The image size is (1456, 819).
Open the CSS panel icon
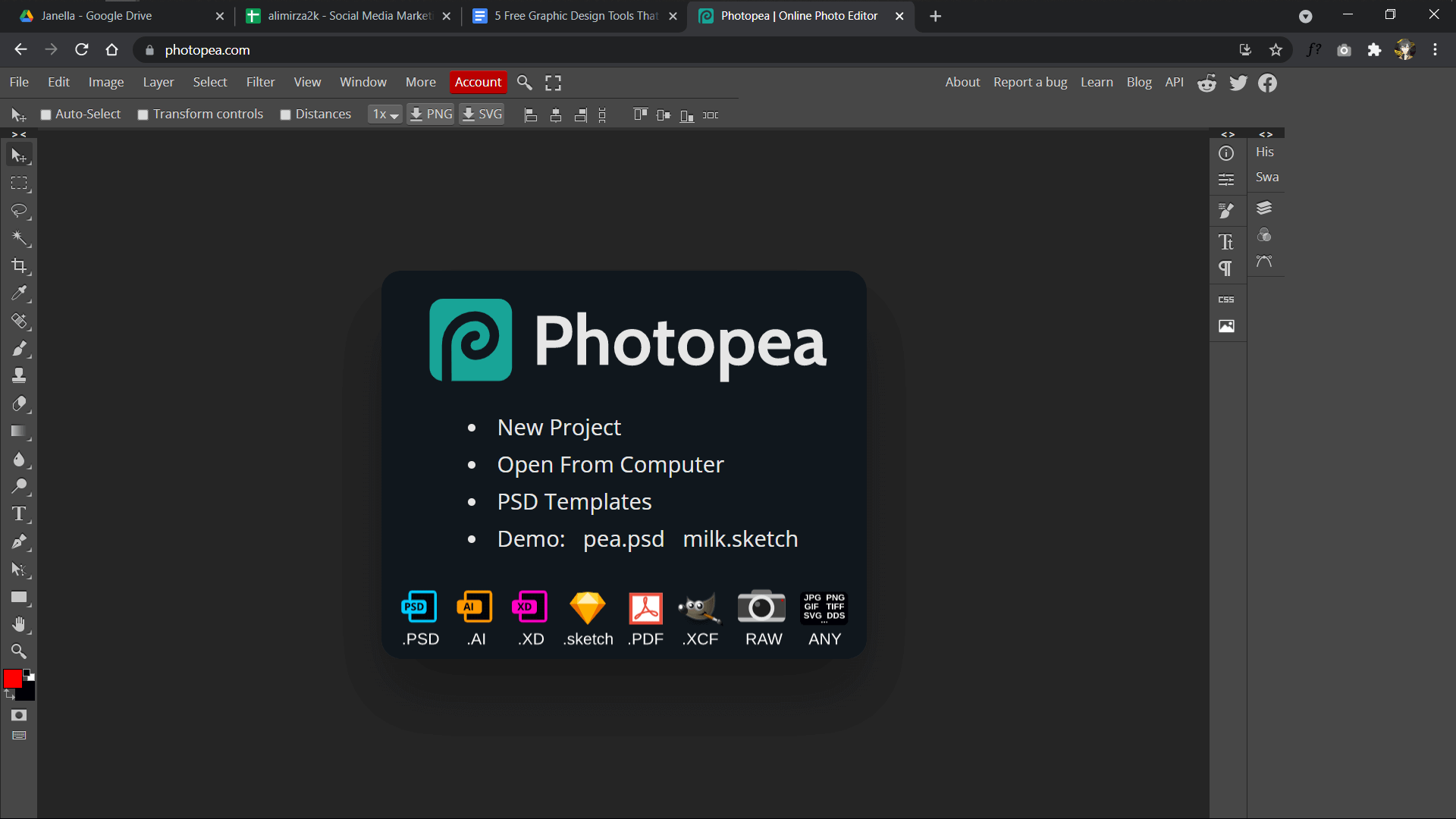(1226, 300)
